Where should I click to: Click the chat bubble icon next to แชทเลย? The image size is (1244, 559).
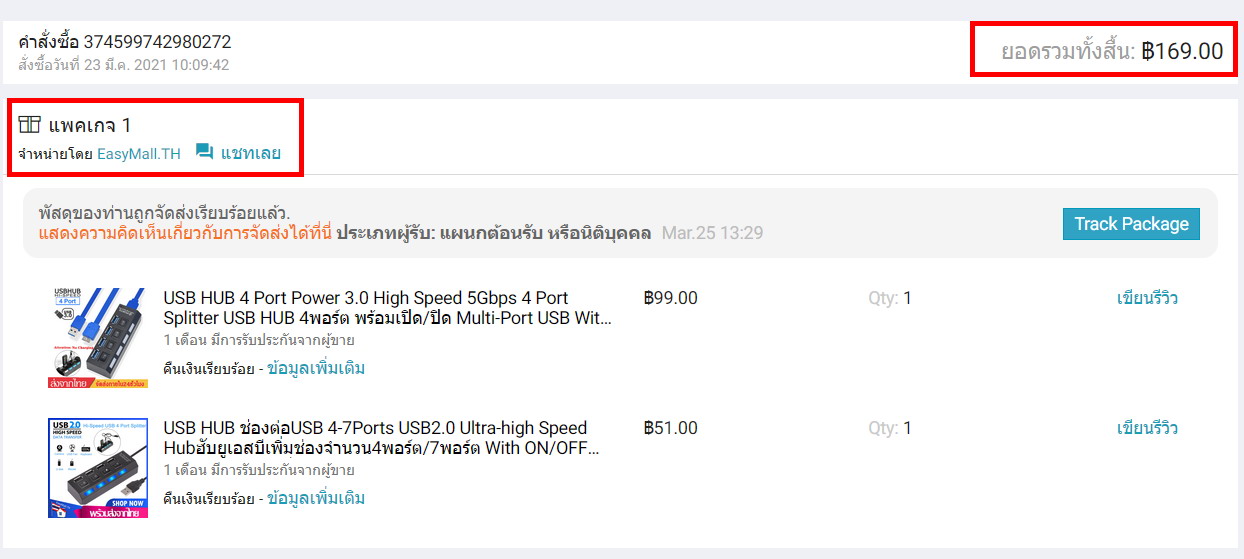tap(205, 152)
